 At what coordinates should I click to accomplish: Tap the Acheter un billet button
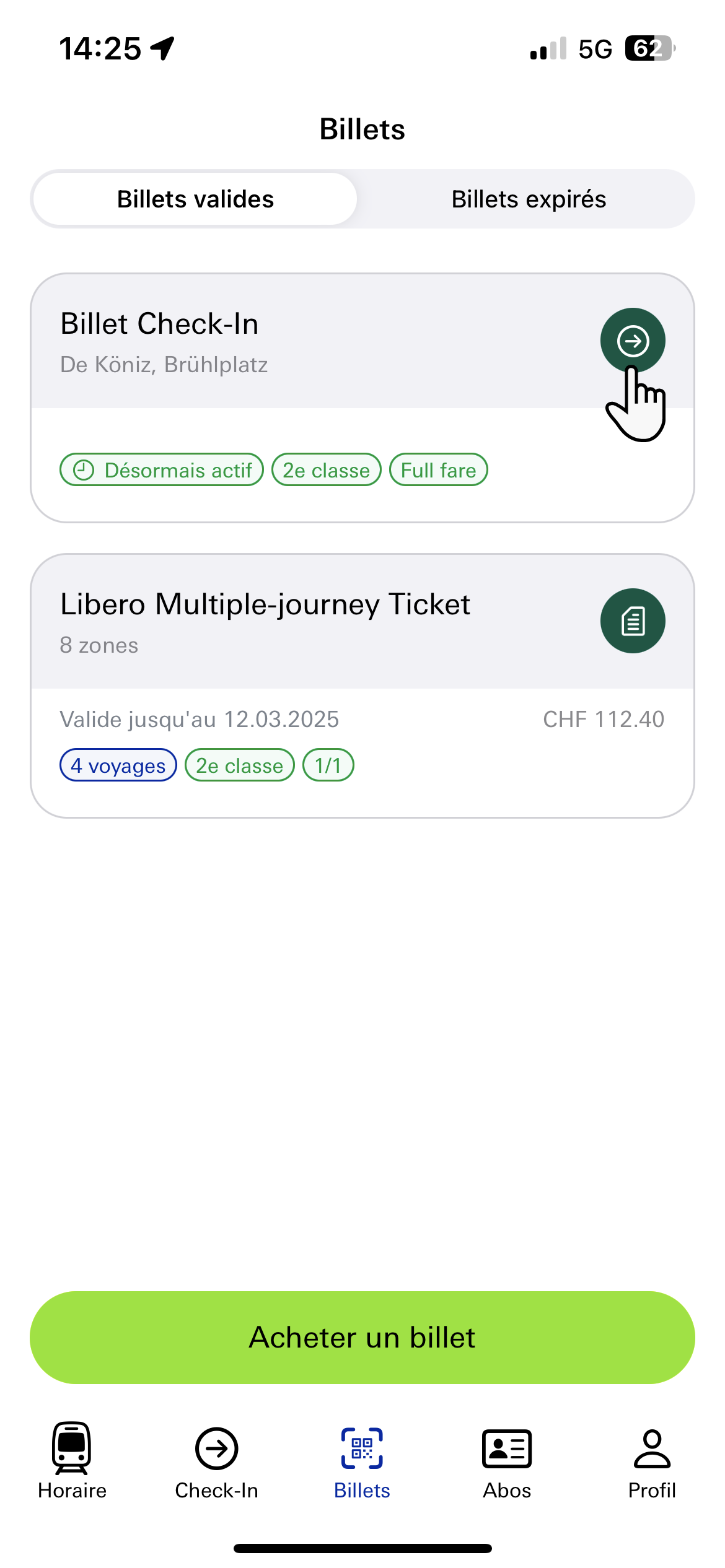pyautogui.click(x=362, y=1338)
